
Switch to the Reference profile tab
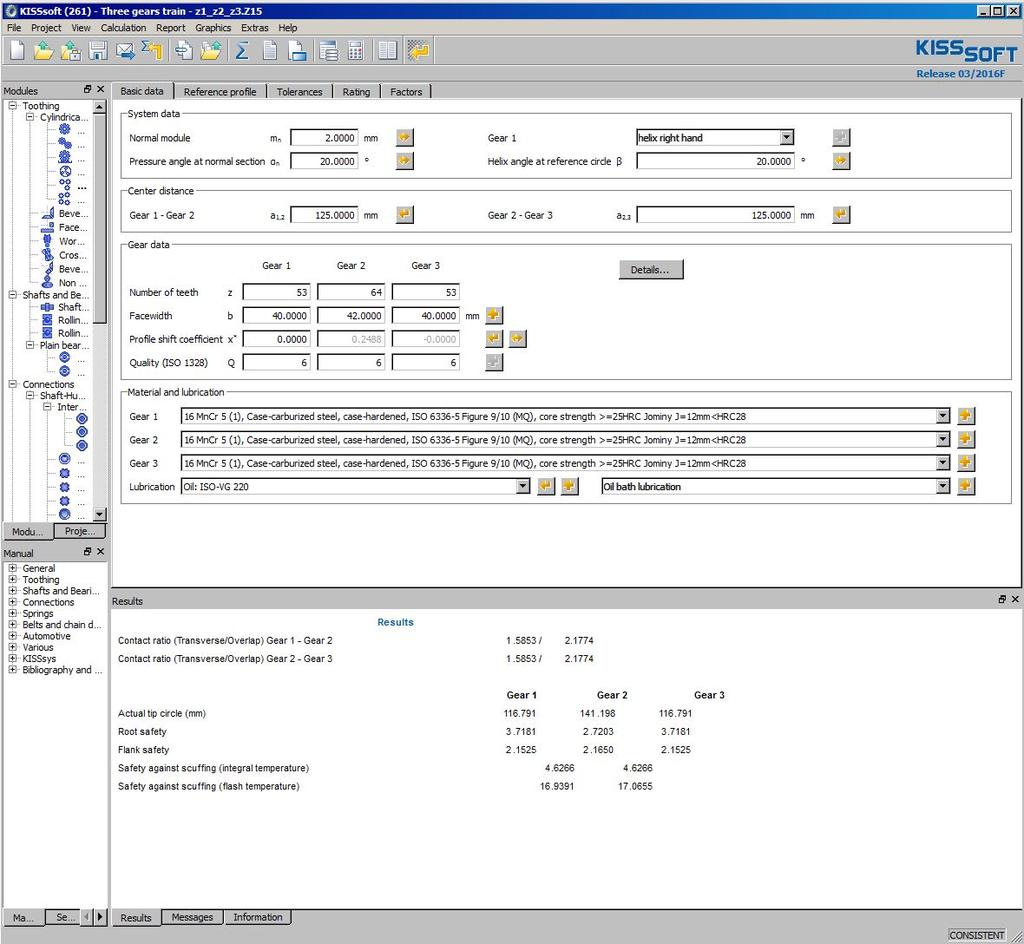[x=220, y=91]
